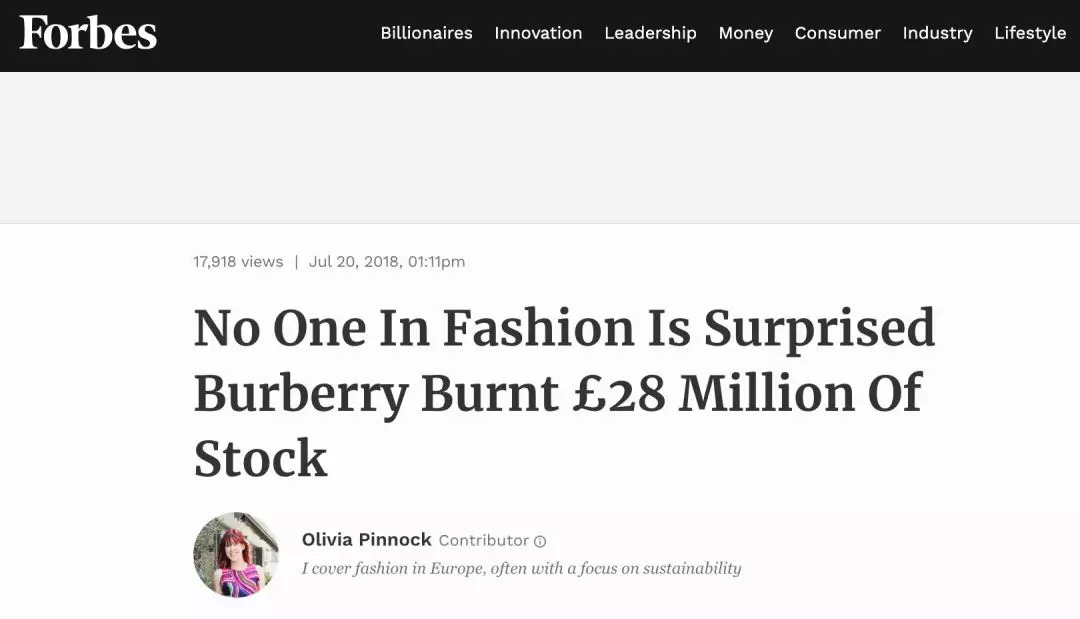Navigate to the Consumer section
The height and width of the screenshot is (619, 1080).
coord(837,33)
